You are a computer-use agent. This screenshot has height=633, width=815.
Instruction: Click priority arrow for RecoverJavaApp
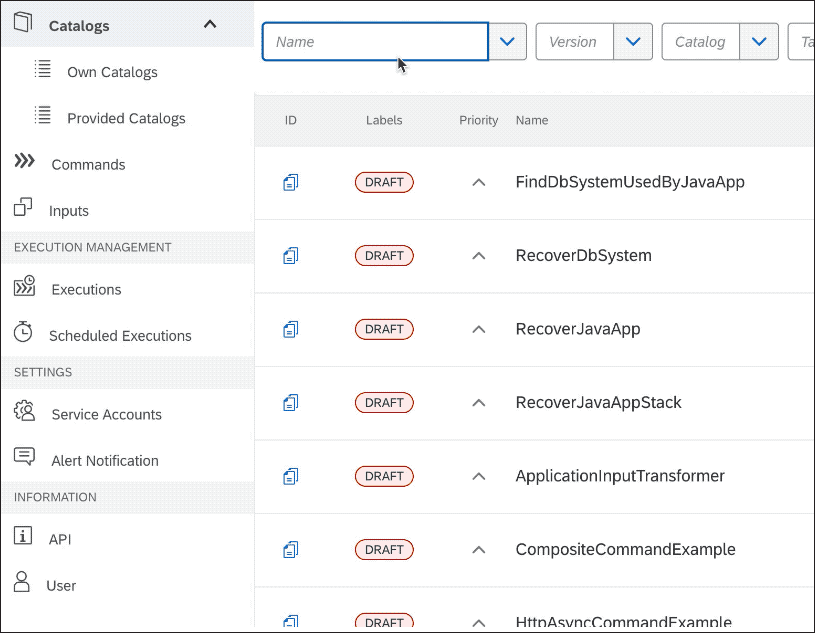pyautogui.click(x=479, y=329)
